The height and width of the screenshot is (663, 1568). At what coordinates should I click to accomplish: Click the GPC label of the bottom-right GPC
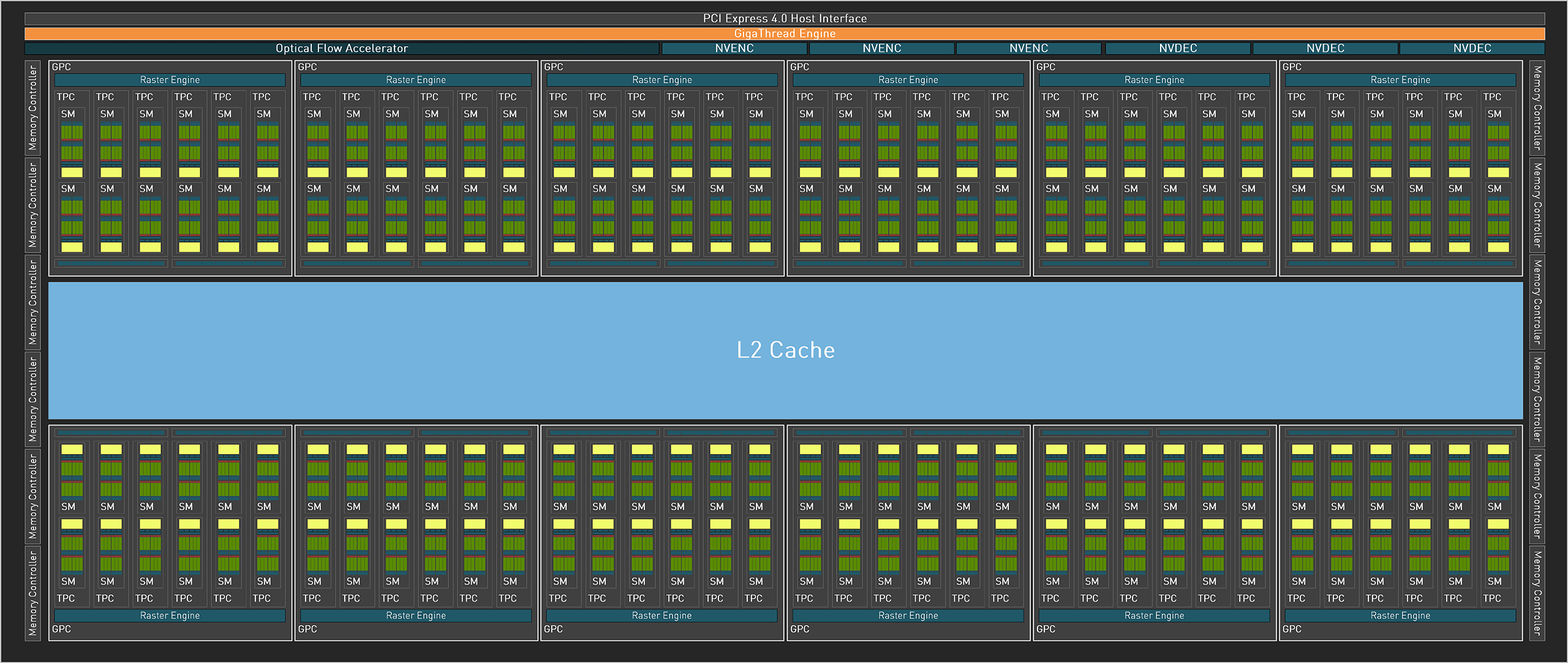click(x=1292, y=629)
